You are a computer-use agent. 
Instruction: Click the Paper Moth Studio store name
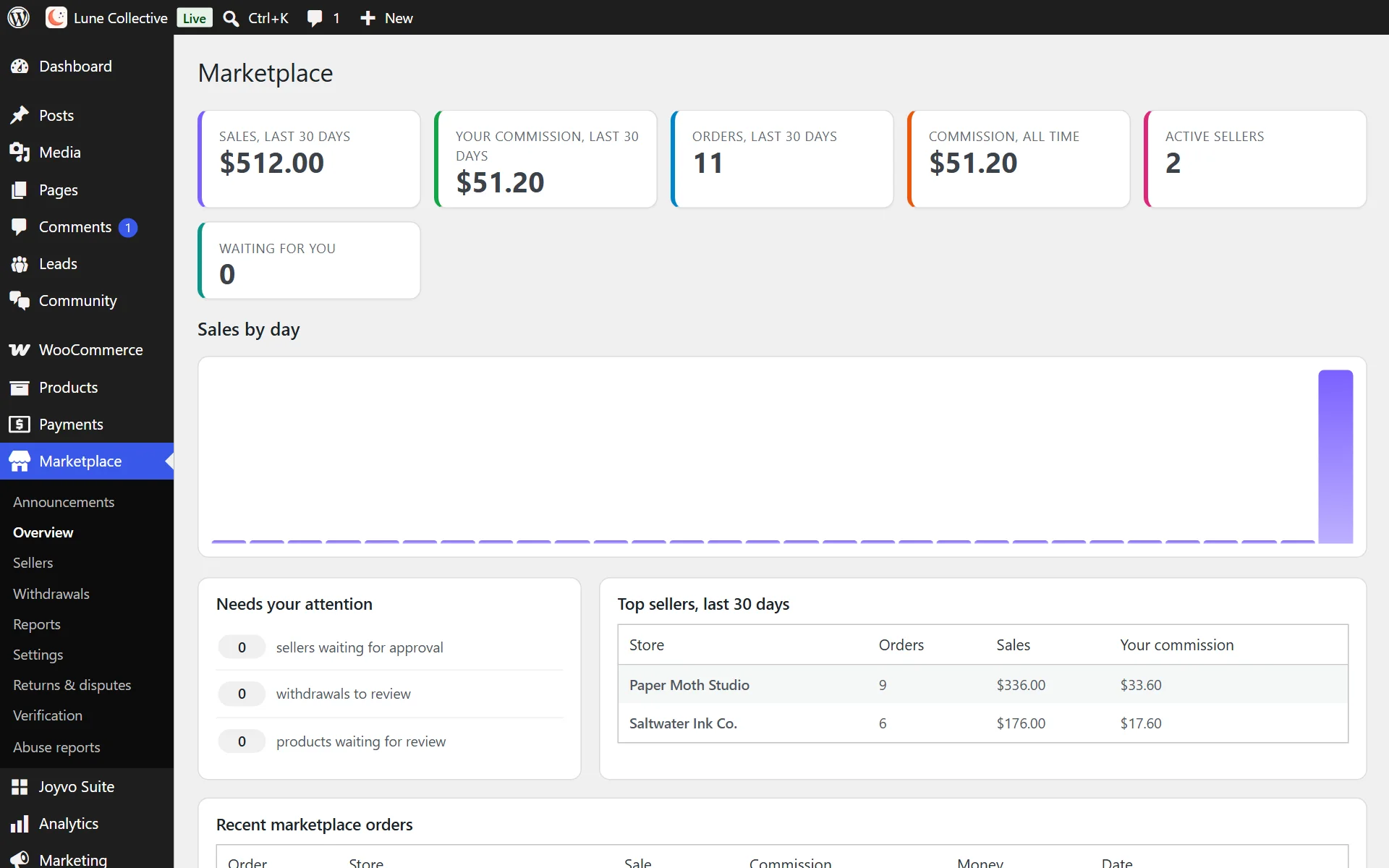[689, 685]
